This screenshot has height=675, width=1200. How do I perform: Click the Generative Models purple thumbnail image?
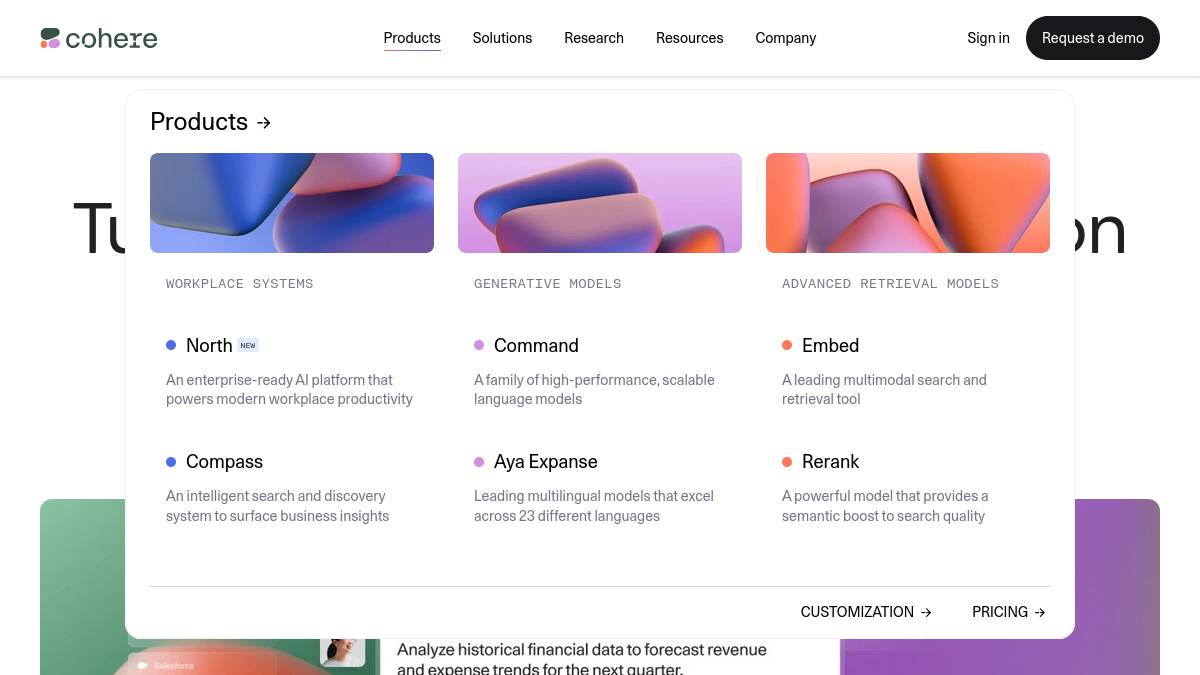click(600, 203)
